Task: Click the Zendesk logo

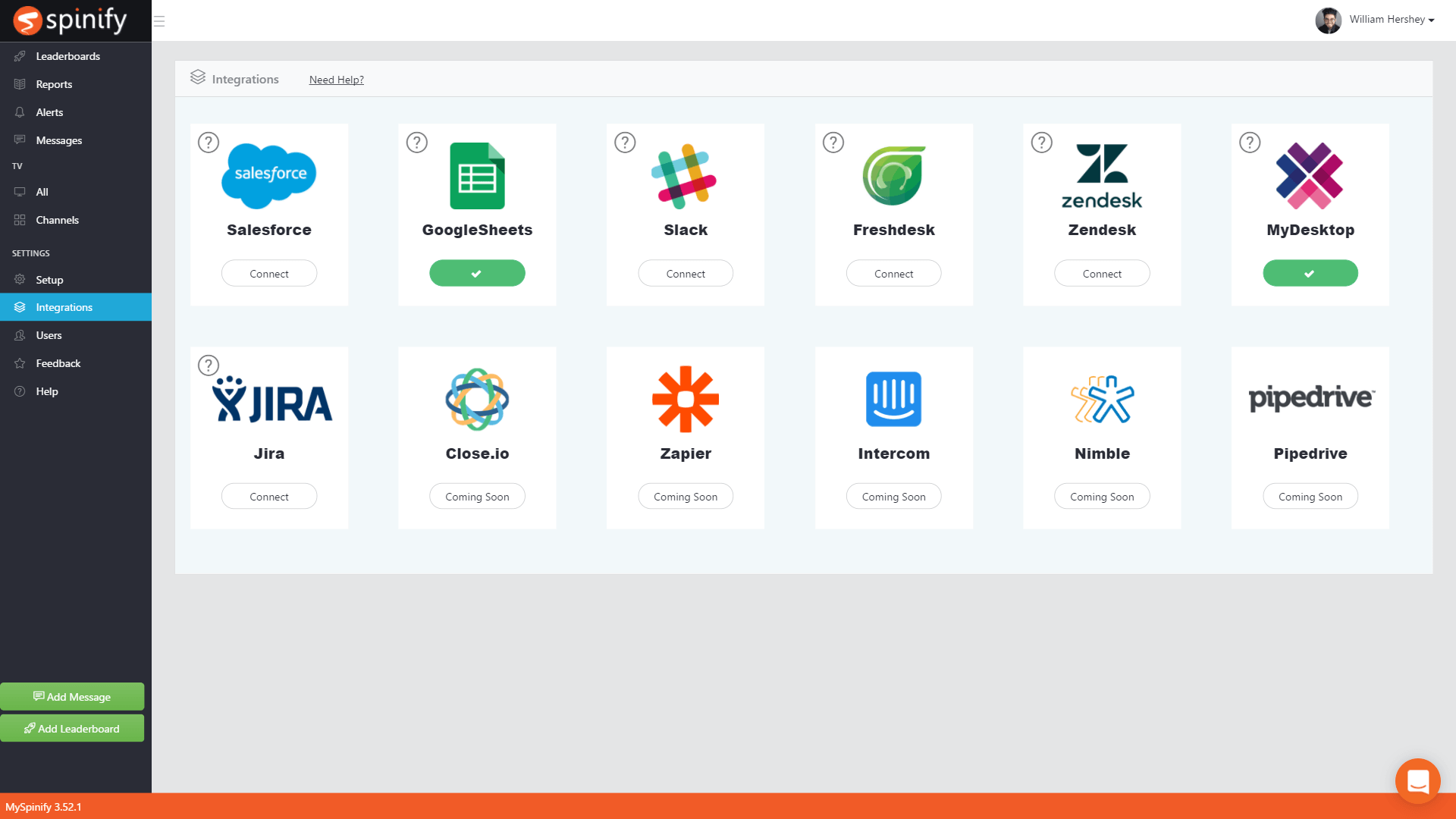Action: [x=1102, y=176]
